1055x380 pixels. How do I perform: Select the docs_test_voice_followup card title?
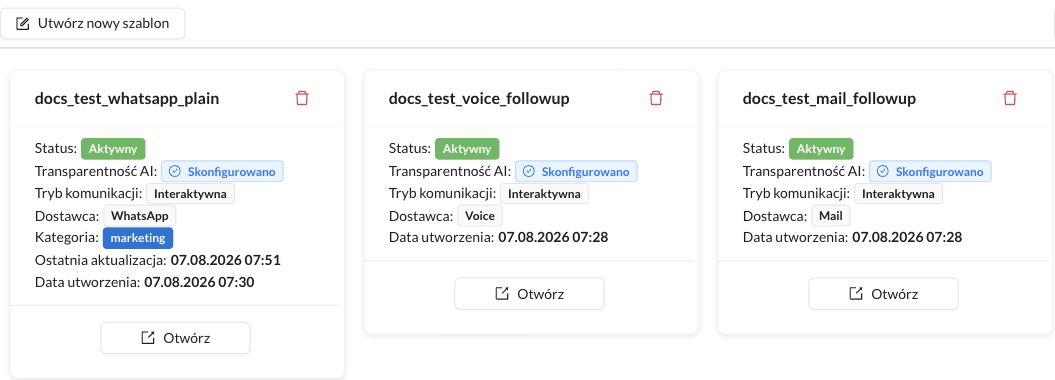pyautogui.click(x=479, y=99)
